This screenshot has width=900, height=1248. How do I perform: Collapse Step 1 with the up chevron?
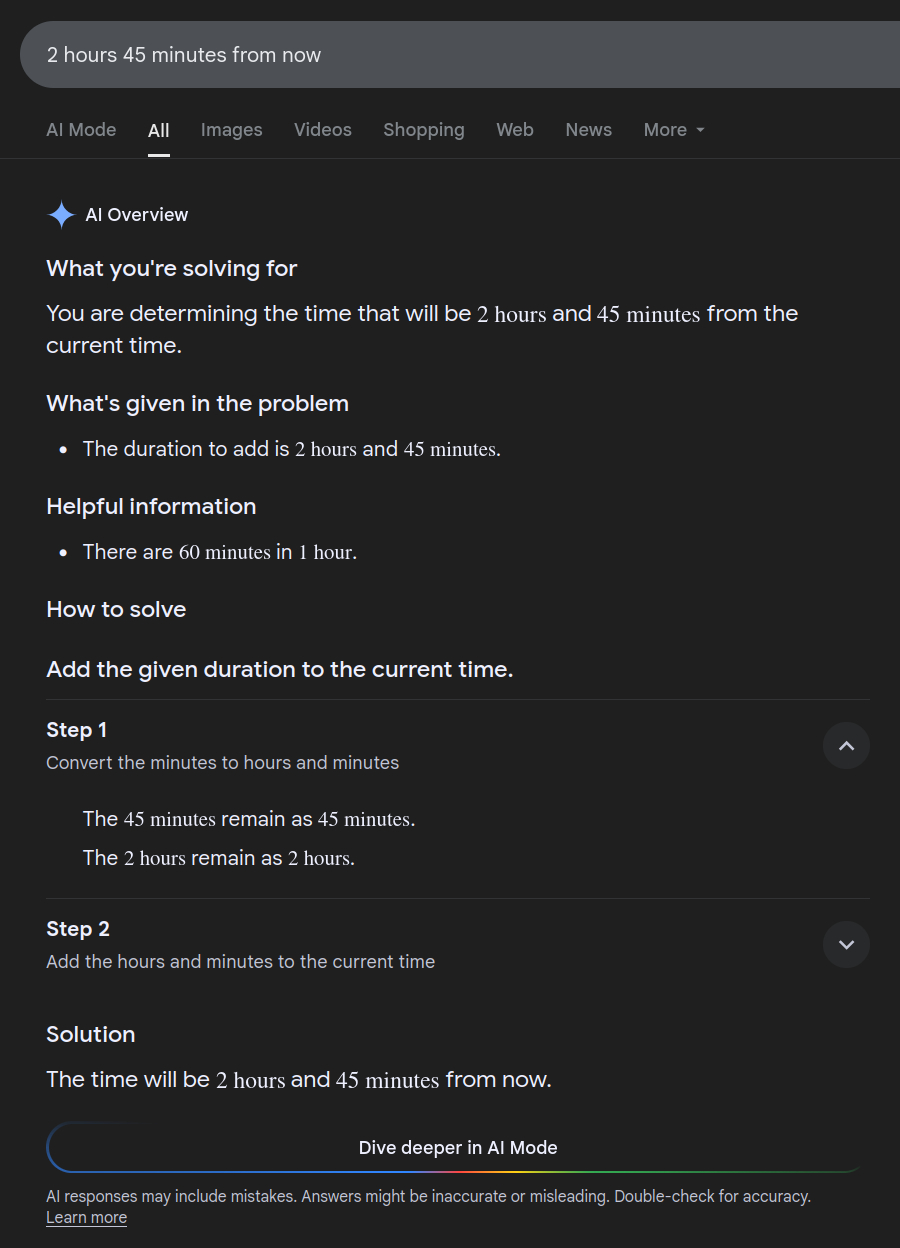[846, 746]
